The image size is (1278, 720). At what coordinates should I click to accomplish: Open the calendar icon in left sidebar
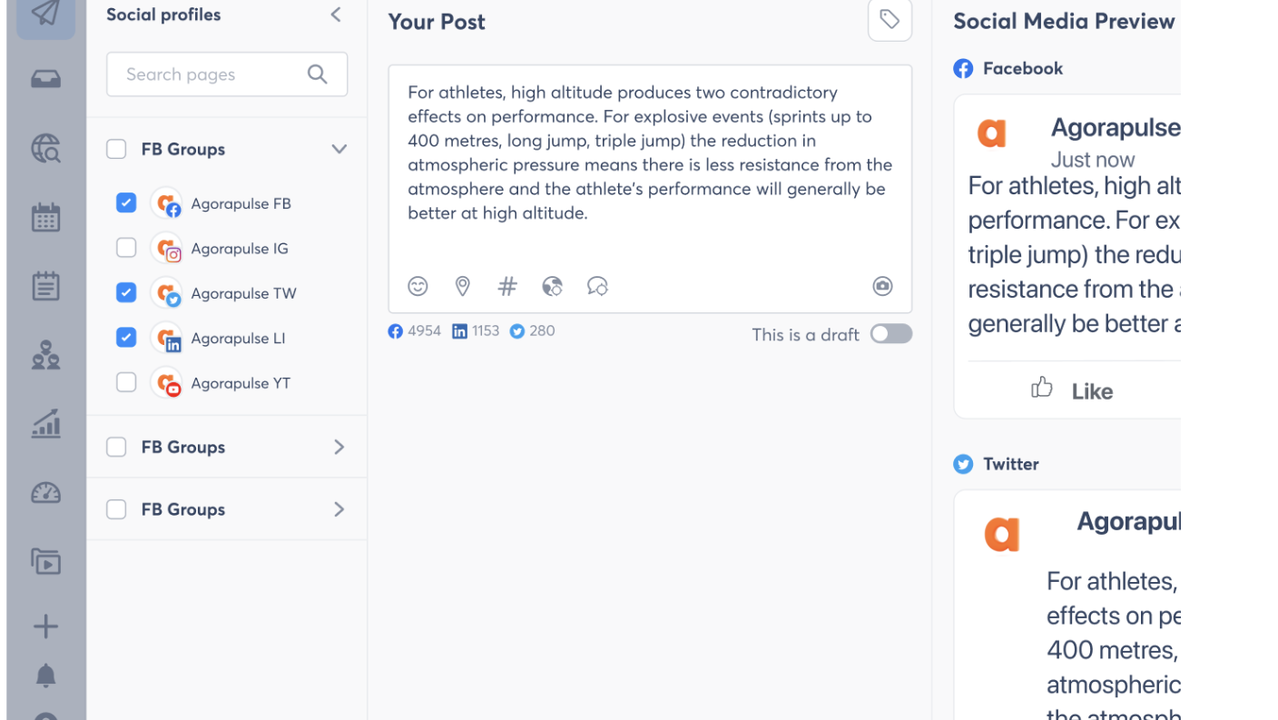pyautogui.click(x=46, y=217)
